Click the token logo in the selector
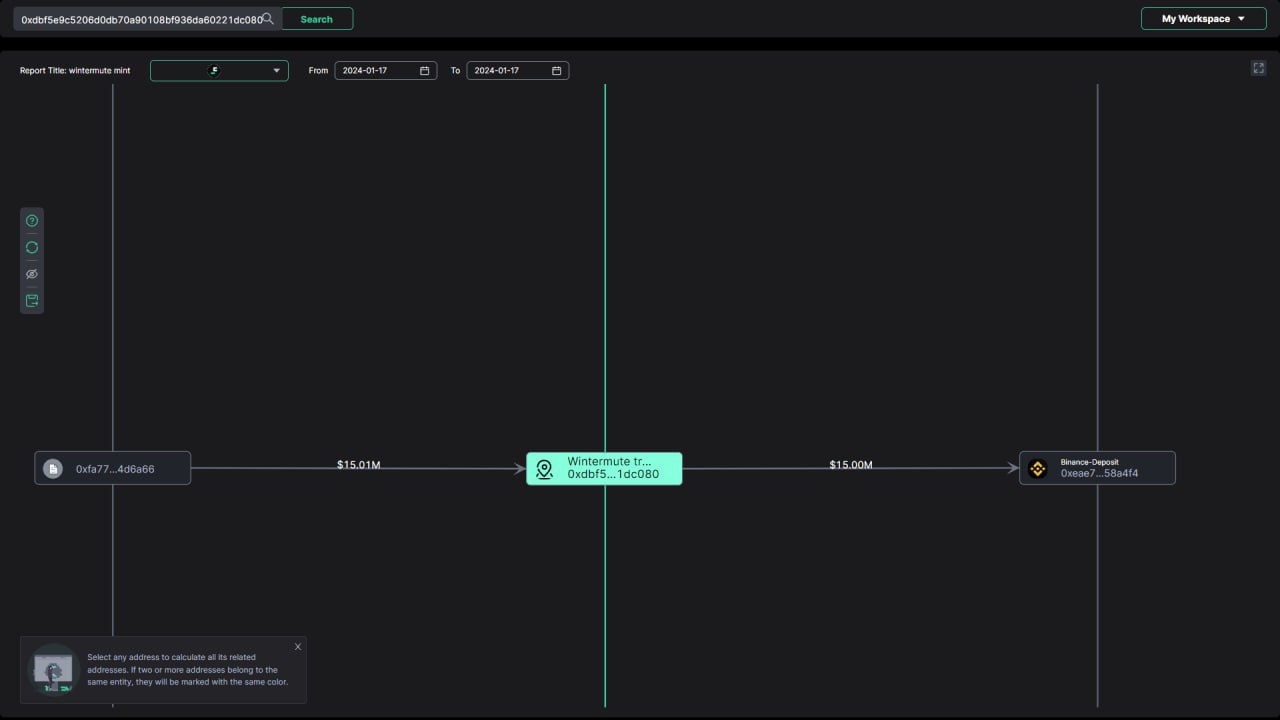This screenshot has height=720, width=1280. pyautogui.click(x=213, y=71)
